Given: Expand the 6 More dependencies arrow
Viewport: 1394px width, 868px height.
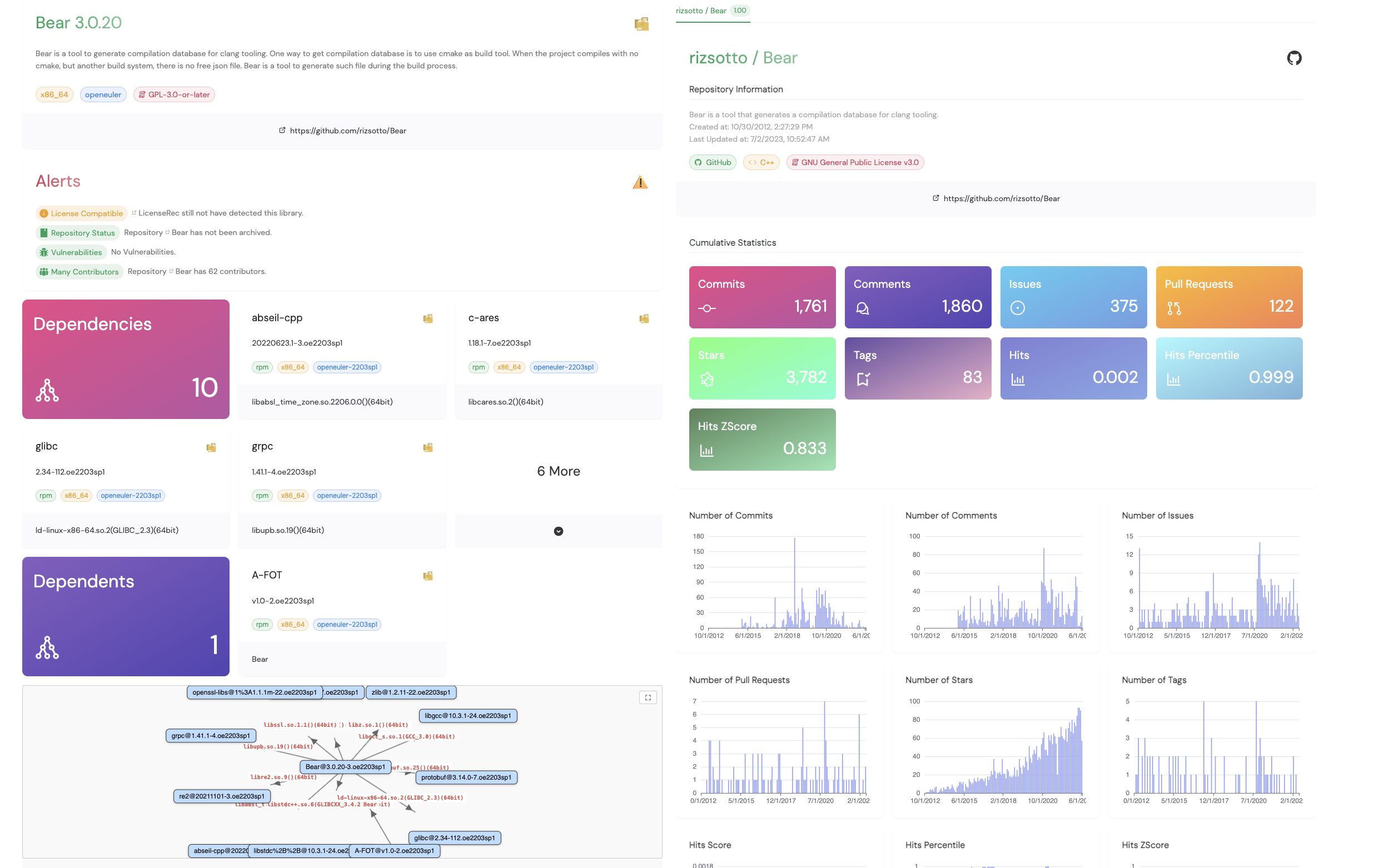Looking at the screenshot, I should coord(558,531).
